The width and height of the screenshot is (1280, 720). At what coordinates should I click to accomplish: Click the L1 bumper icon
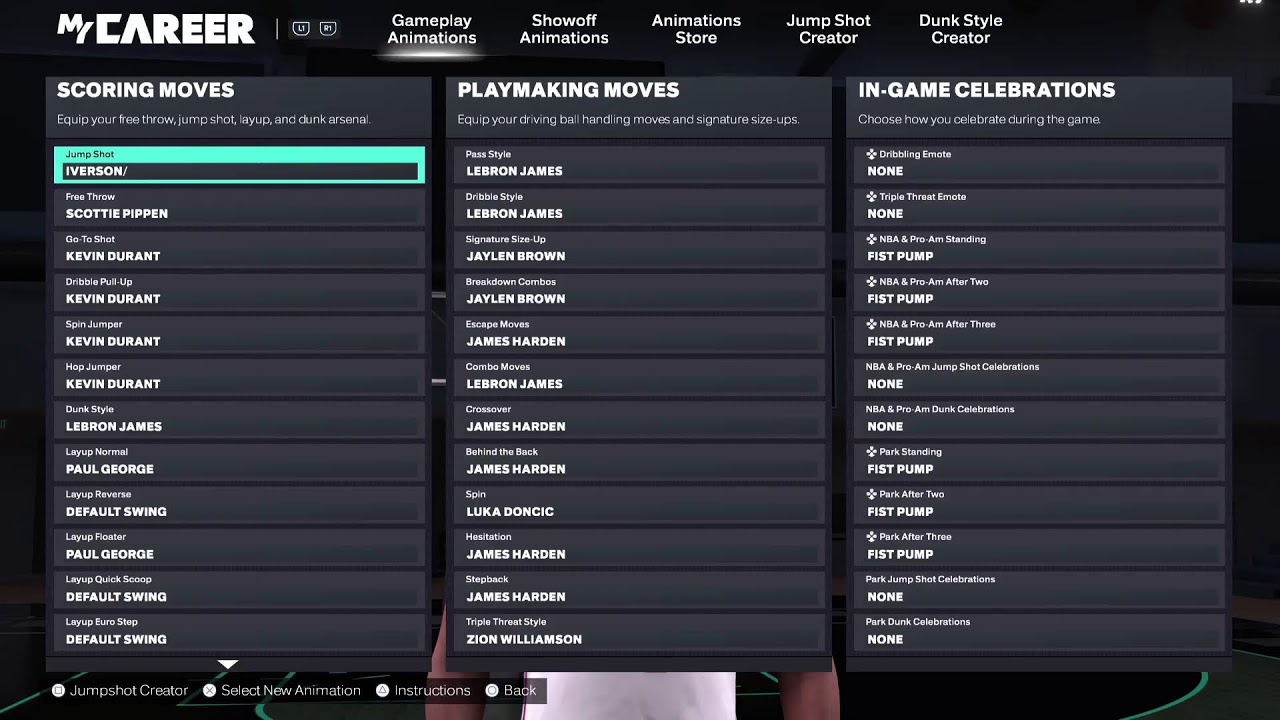pos(301,29)
